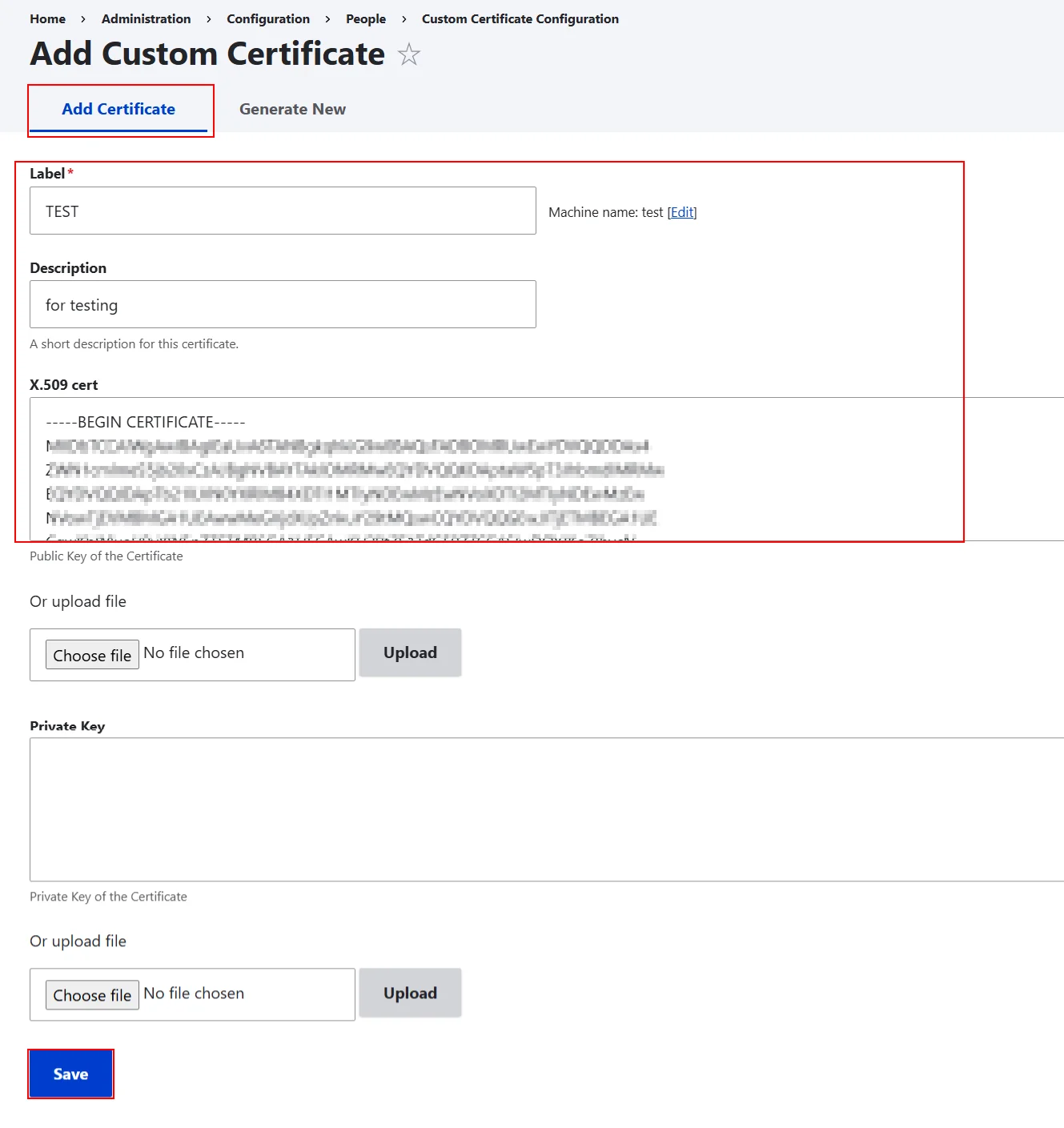Screen dimensions: 1064x1128
Task: Open Home from the breadcrumb trail
Action: [47, 18]
